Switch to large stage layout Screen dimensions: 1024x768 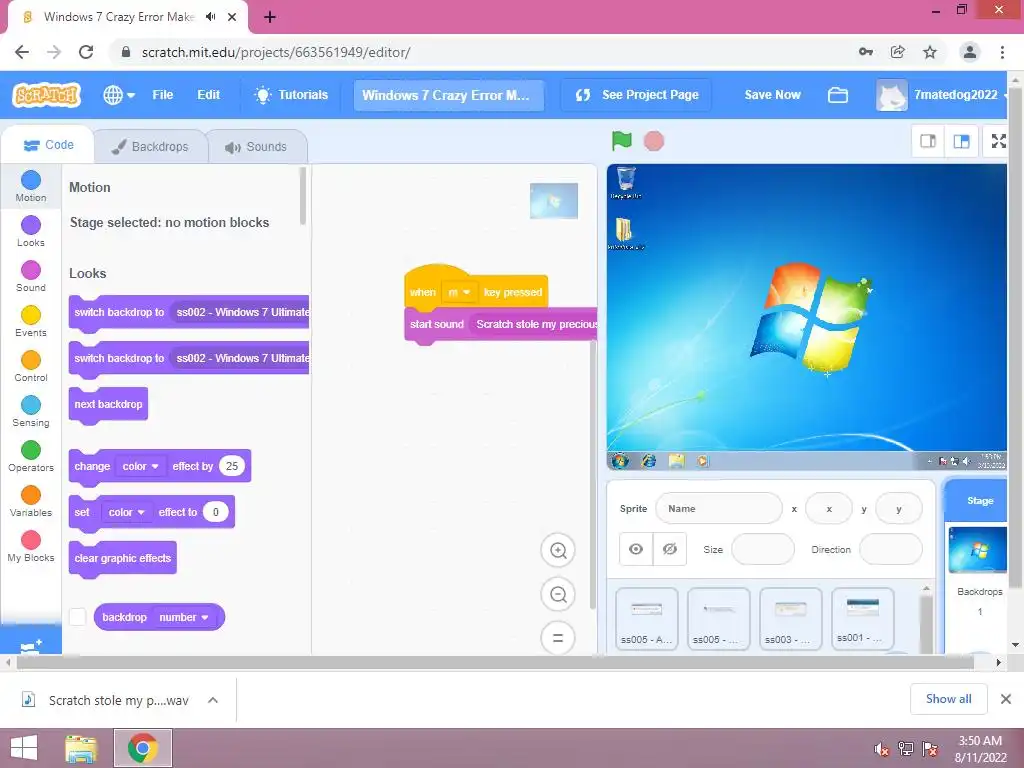[x=961, y=141]
